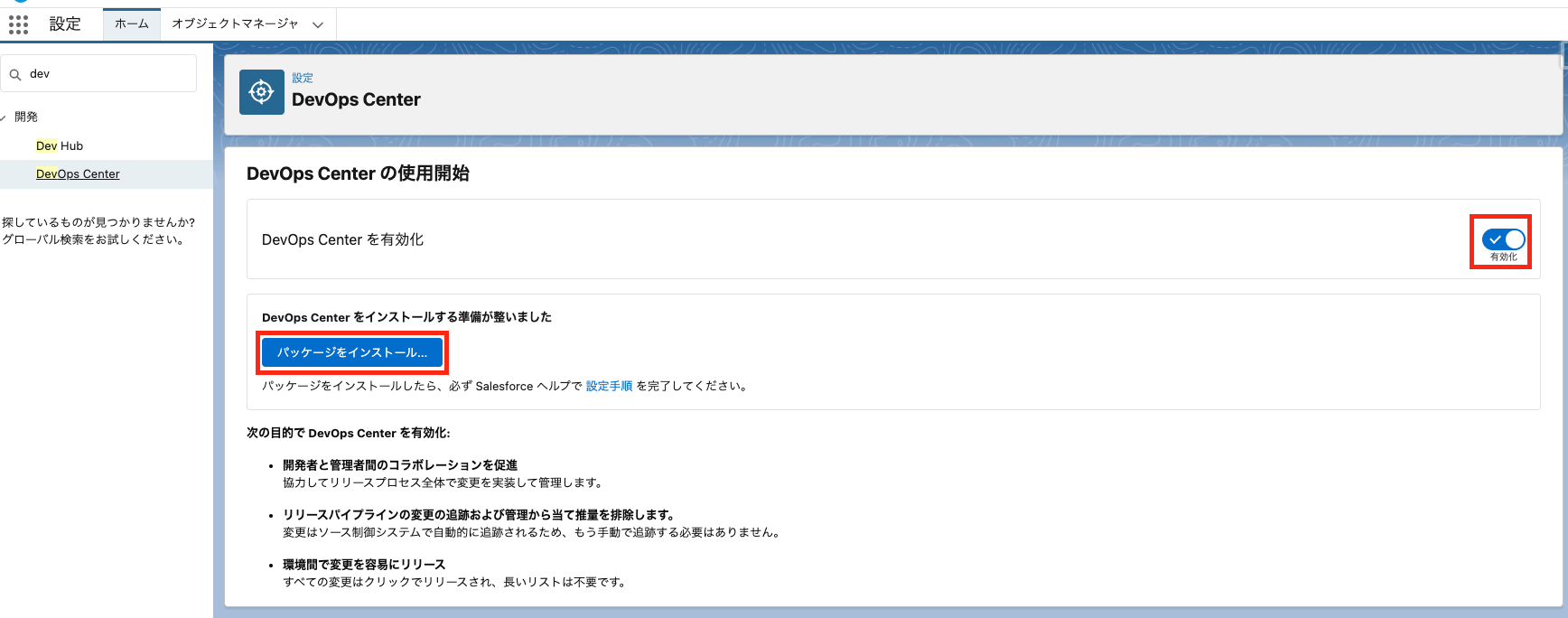Click the インストールする準備が整いました heading
This screenshot has height=618, width=1568.
pyautogui.click(x=406, y=317)
